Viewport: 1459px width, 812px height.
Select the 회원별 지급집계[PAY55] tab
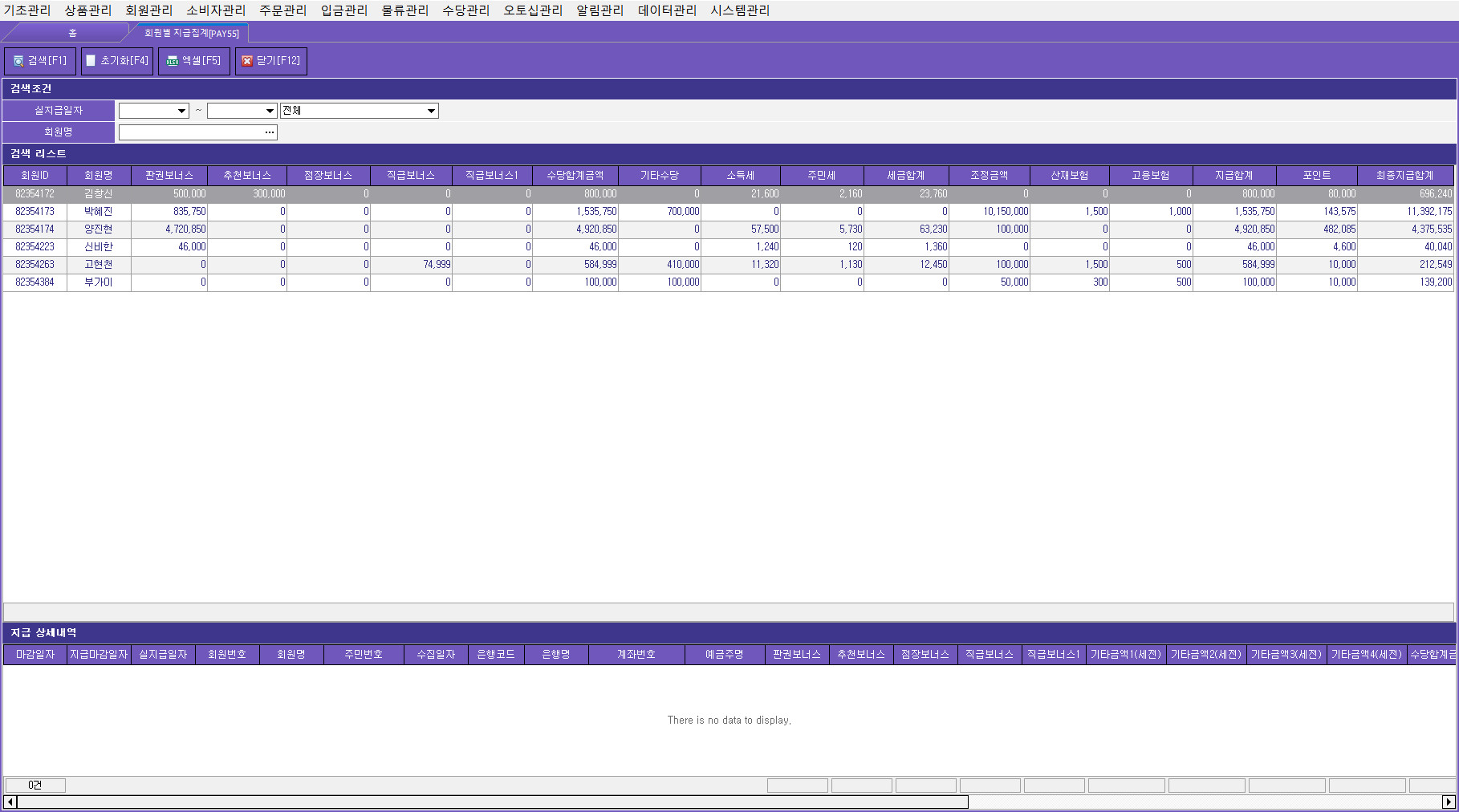pyautogui.click(x=192, y=33)
